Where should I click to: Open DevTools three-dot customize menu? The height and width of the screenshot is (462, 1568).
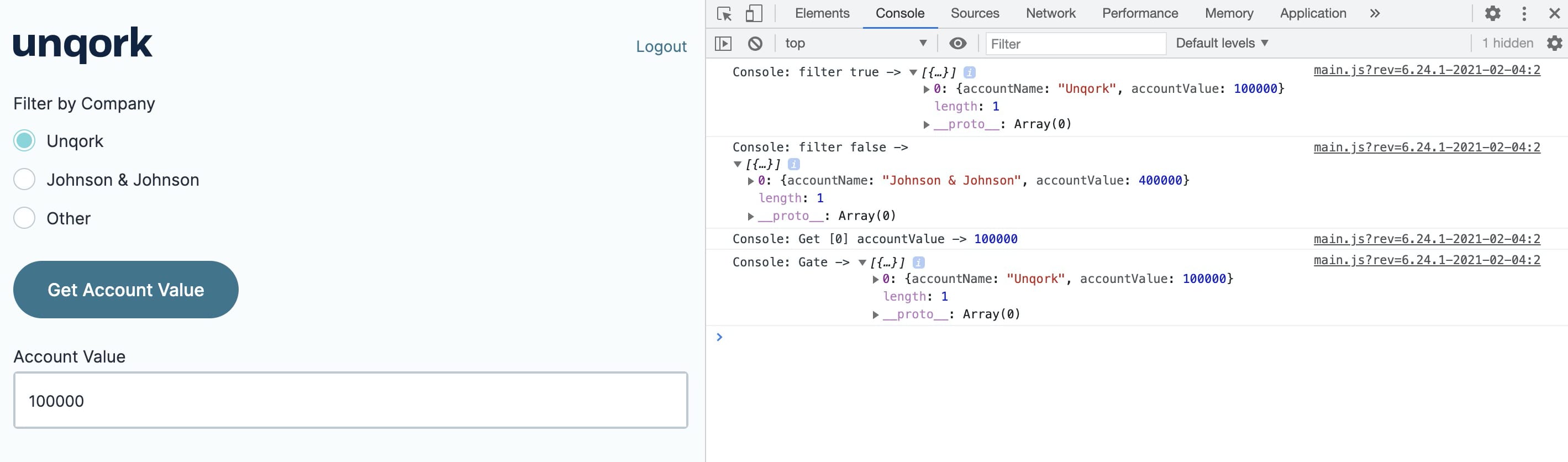click(1524, 13)
